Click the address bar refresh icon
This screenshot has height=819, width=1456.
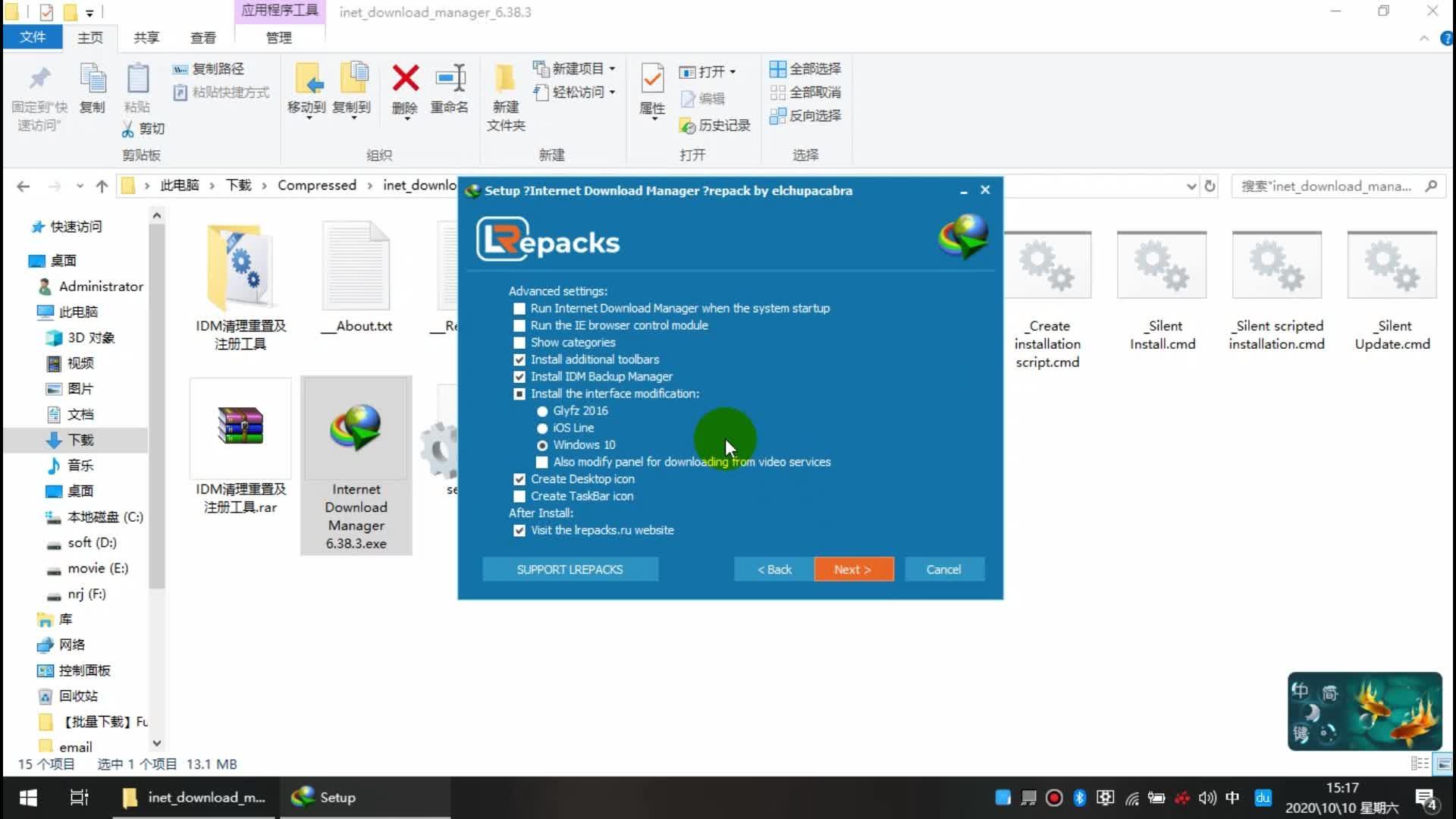tap(1210, 186)
